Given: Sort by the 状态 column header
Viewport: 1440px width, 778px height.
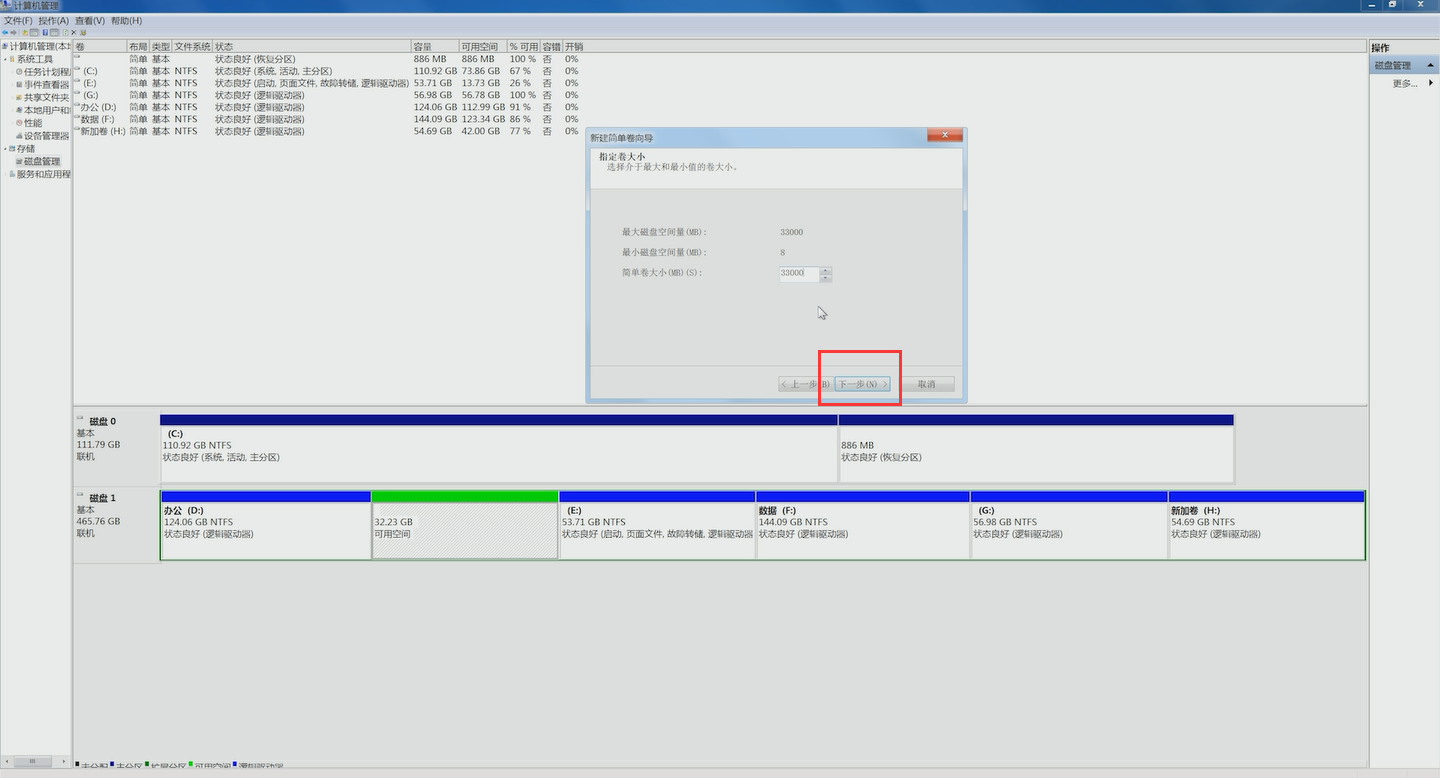Looking at the screenshot, I should pos(312,47).
